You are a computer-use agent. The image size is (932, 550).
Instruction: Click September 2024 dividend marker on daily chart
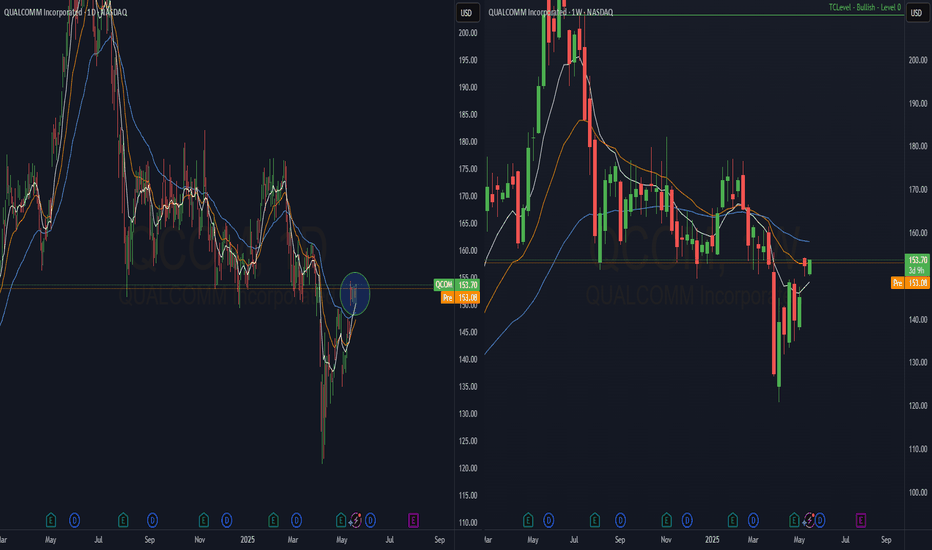152,520
